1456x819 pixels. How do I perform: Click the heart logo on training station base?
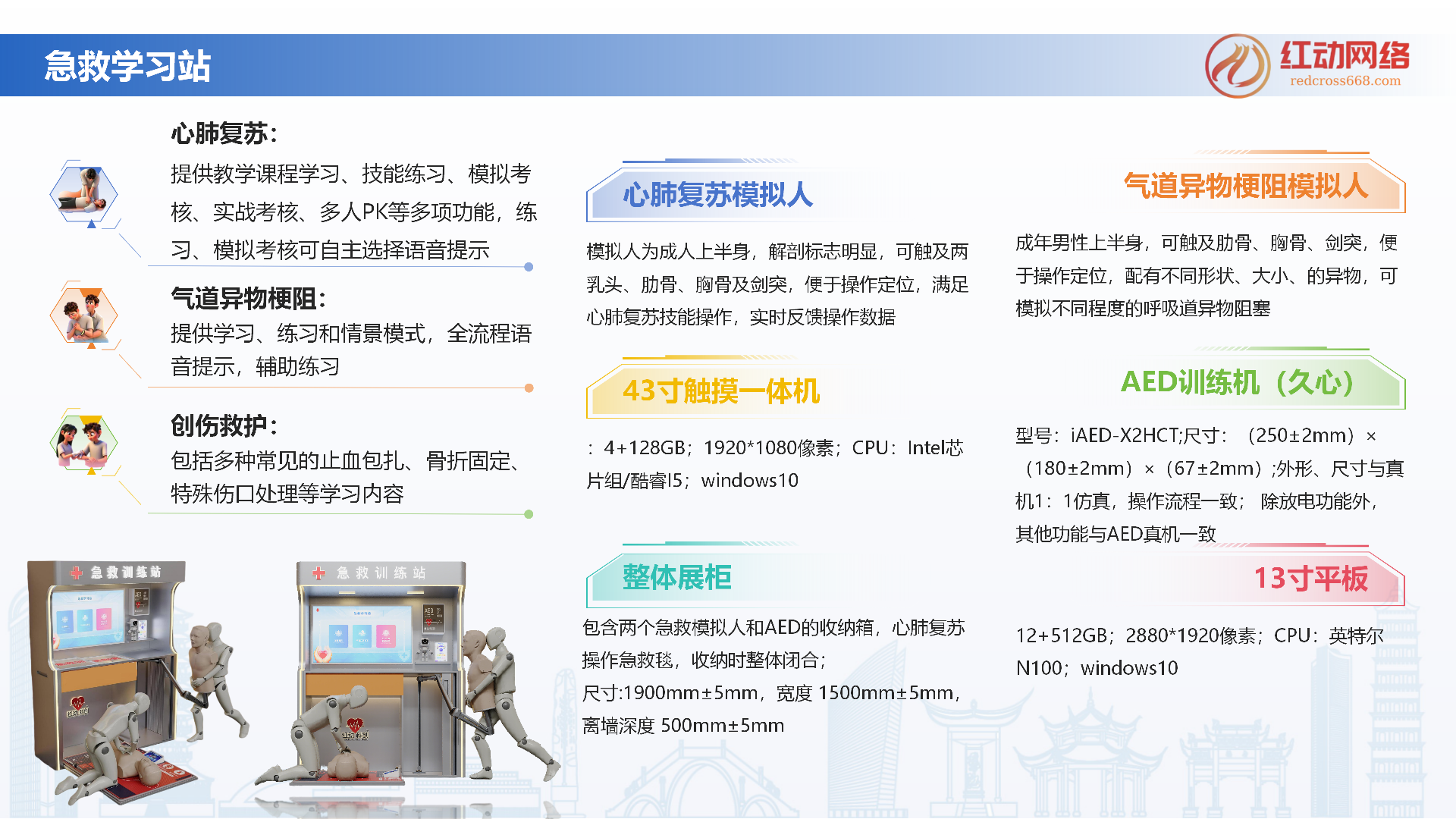tap(78, 704)
